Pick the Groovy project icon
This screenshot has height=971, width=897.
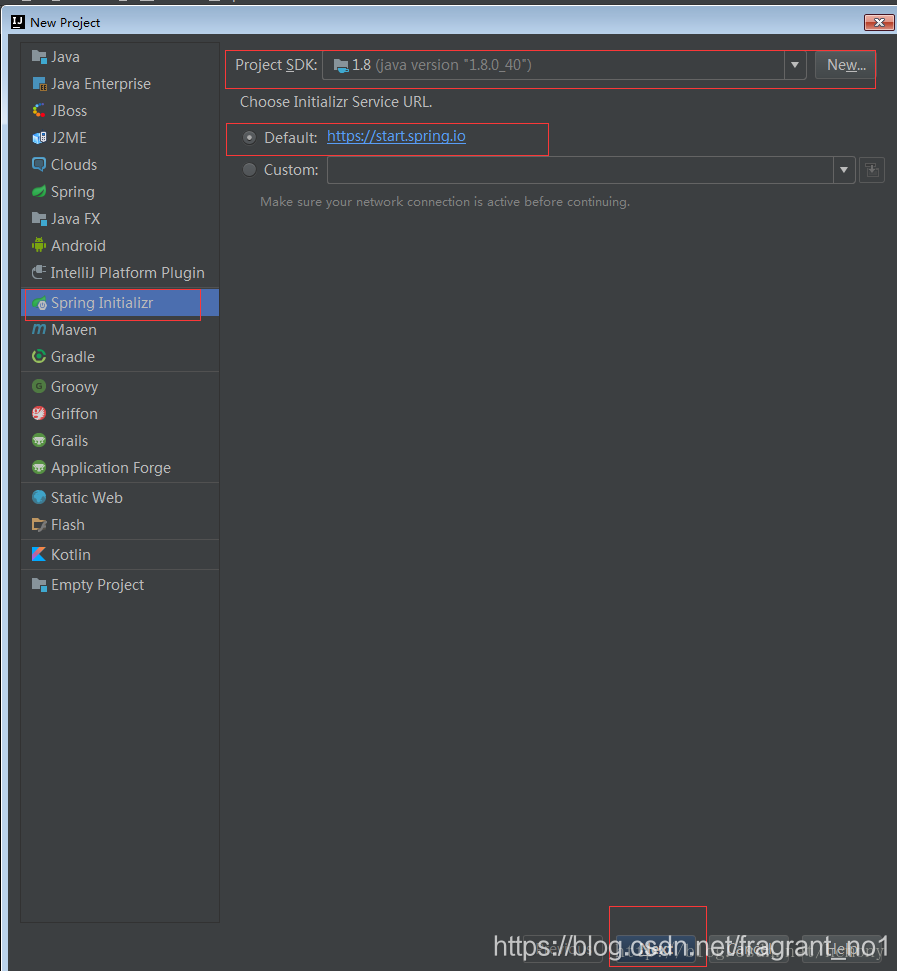39,386
